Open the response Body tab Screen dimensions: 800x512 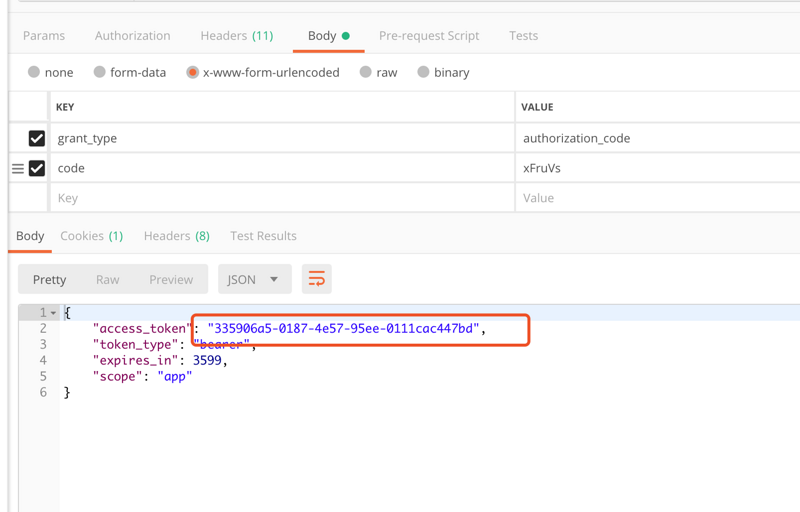coord(30,236)
